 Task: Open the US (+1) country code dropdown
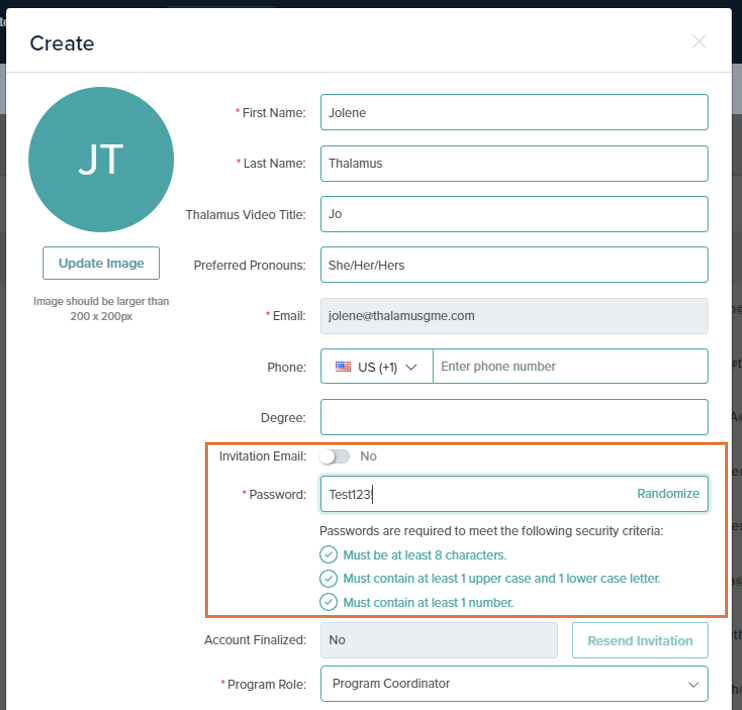pos(377,366)
